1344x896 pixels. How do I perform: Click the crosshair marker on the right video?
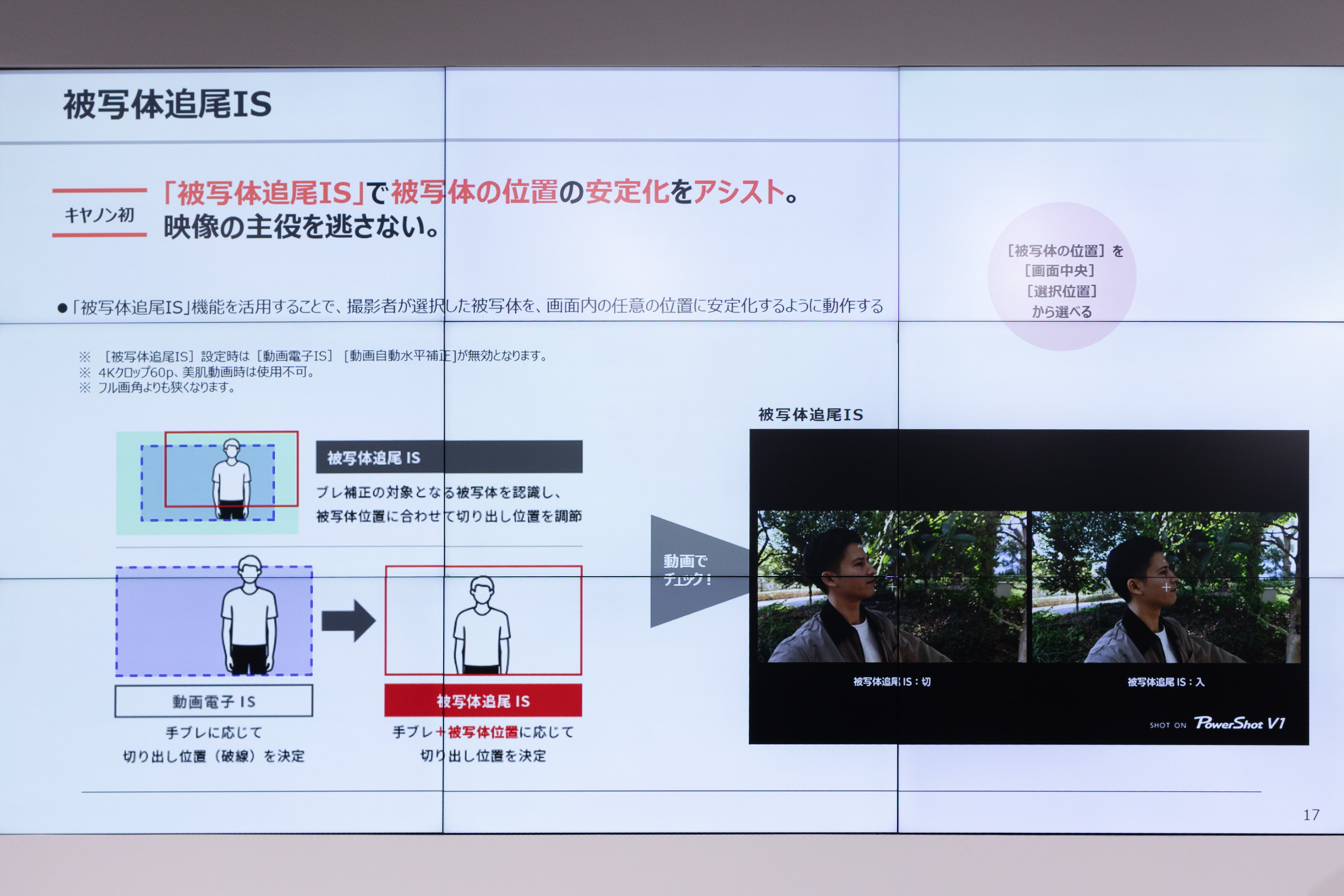click(x=1166, y=587)
